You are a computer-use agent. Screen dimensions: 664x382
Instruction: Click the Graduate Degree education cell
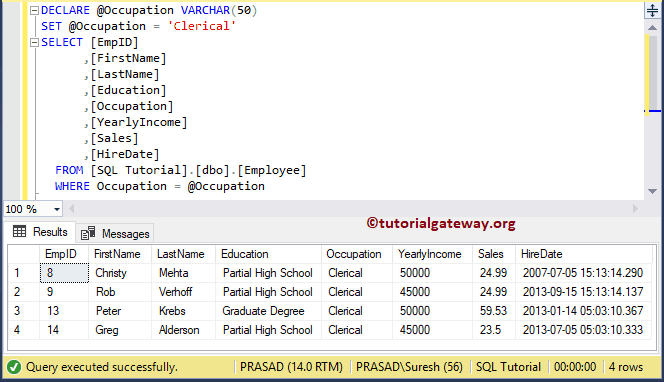(x=268, y=311)
